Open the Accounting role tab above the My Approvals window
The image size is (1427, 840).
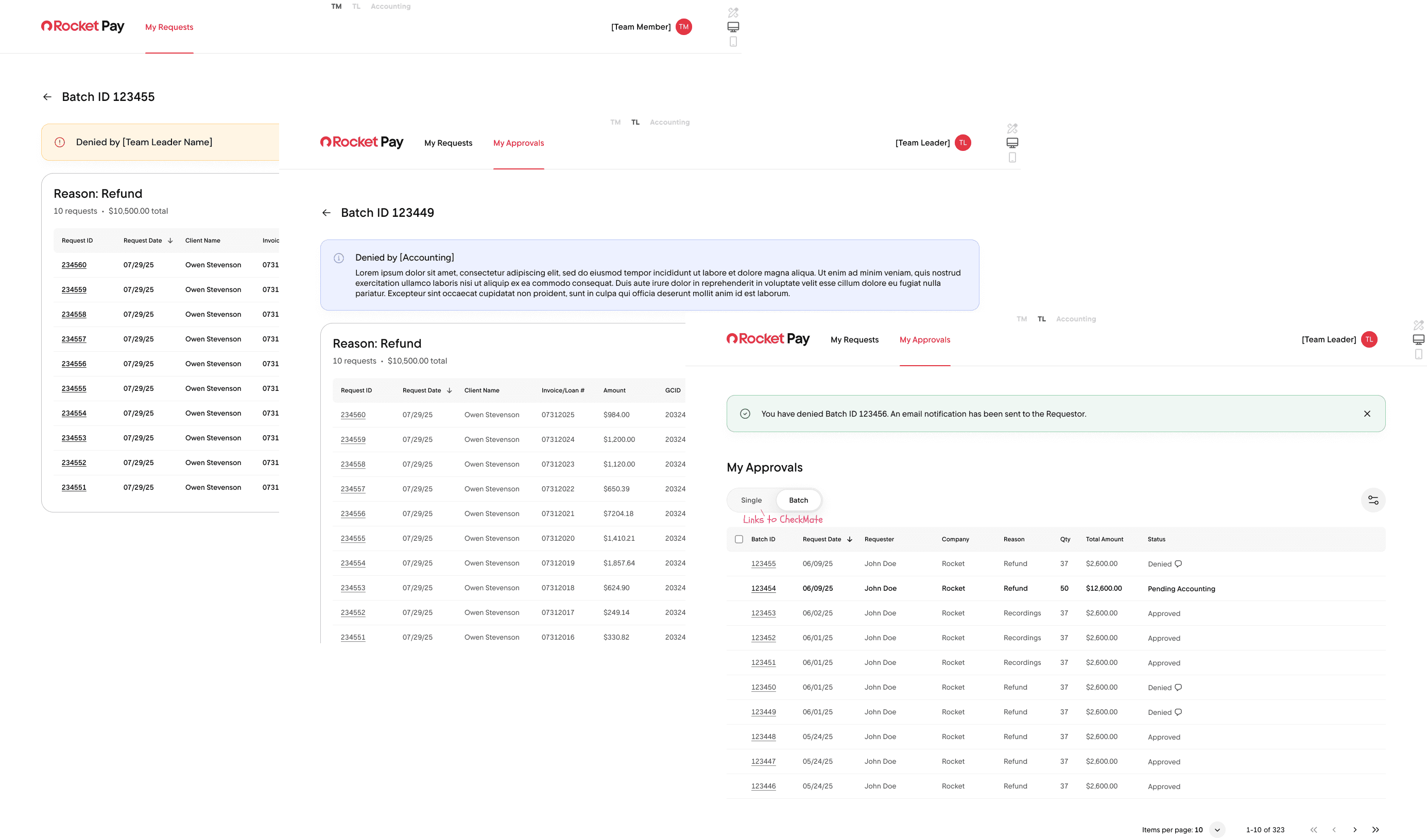click(x=1075, y=319)
